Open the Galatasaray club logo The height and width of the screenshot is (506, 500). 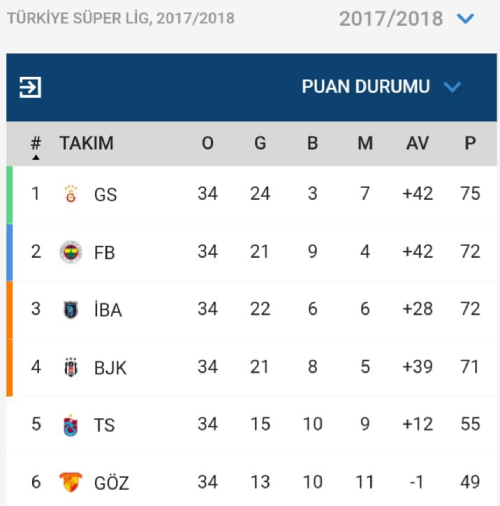click(71, 194)
